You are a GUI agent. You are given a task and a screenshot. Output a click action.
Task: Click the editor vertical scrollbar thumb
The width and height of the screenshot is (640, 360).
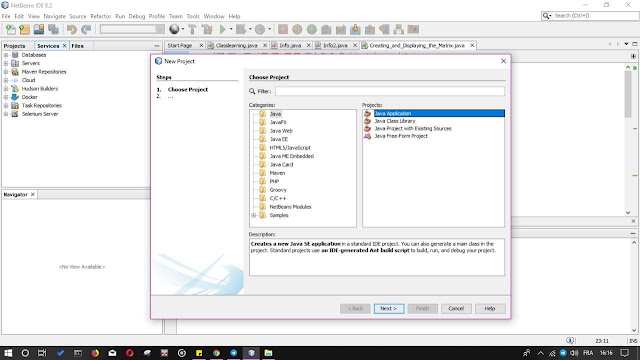click(x=628, y=95)
